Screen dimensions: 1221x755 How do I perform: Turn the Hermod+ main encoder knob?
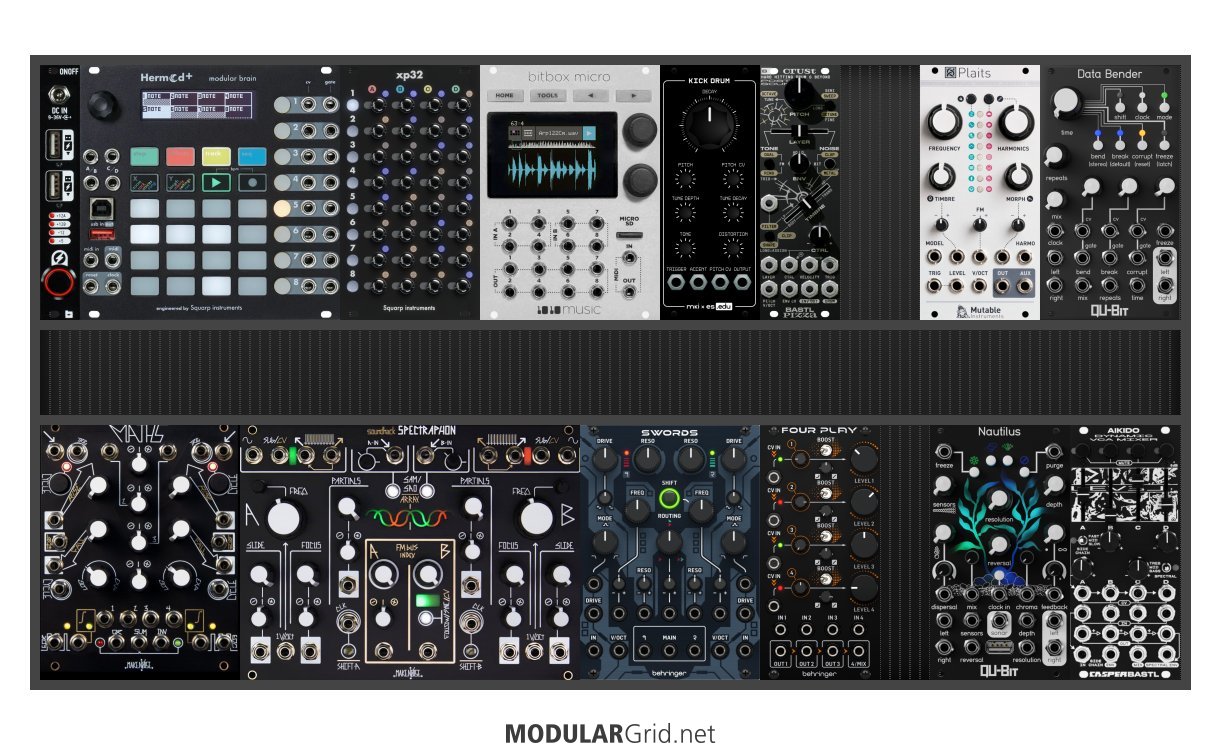(x=104, y=105)
